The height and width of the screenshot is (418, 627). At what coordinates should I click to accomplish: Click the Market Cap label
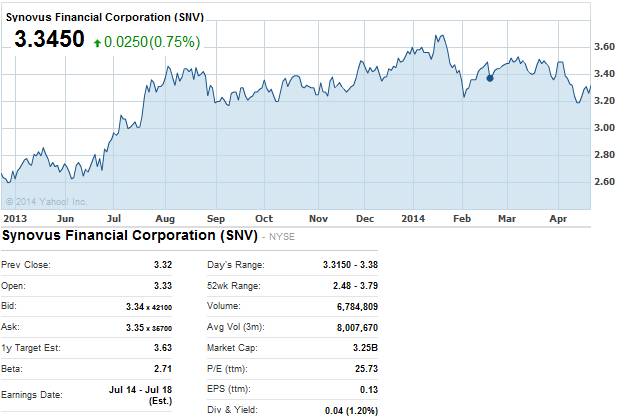pos(232,348)
